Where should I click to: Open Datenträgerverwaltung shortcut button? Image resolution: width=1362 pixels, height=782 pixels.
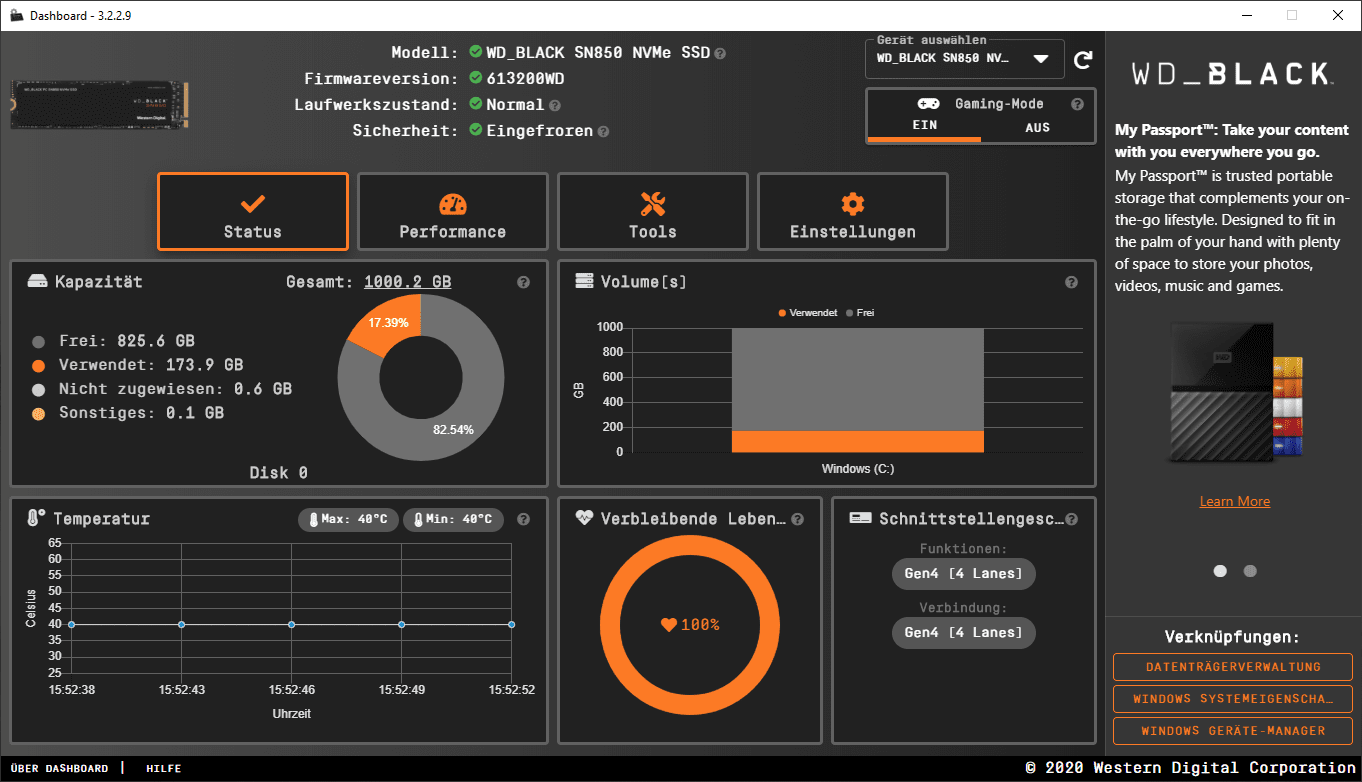tap(1233, 667)
